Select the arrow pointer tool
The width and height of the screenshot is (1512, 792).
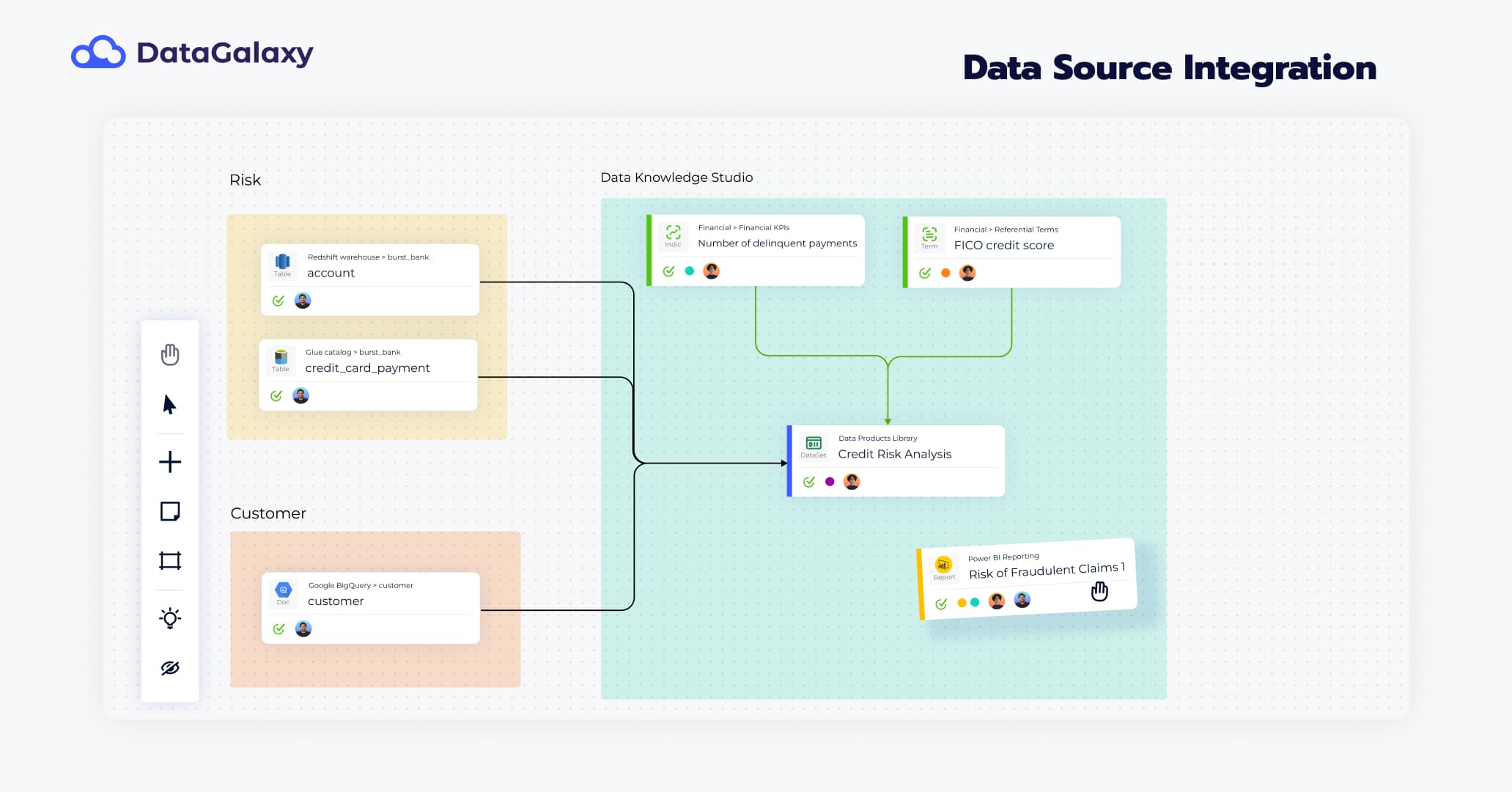(x=169, y=404)
